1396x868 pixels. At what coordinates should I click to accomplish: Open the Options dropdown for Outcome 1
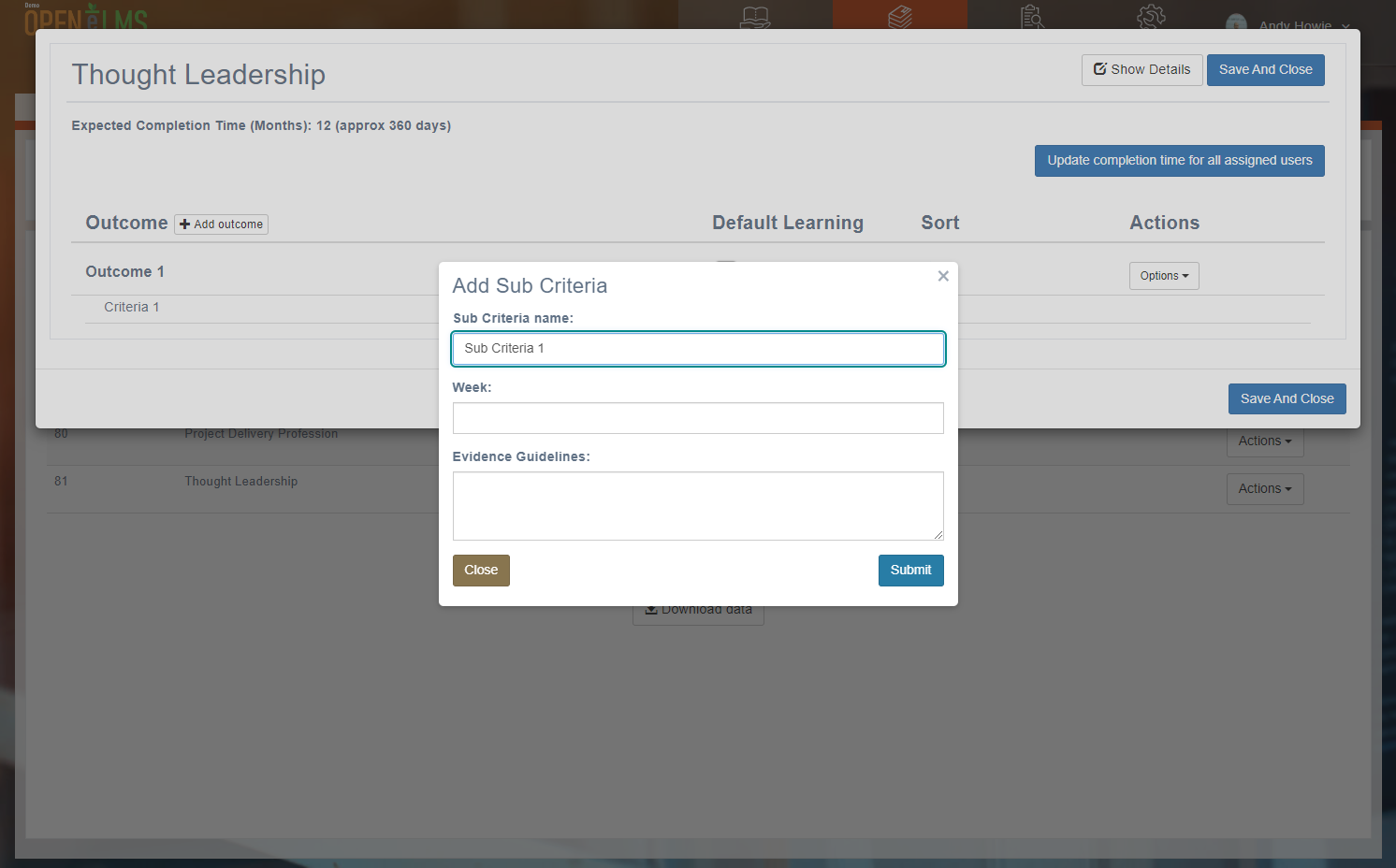(x=1164, y=276)
